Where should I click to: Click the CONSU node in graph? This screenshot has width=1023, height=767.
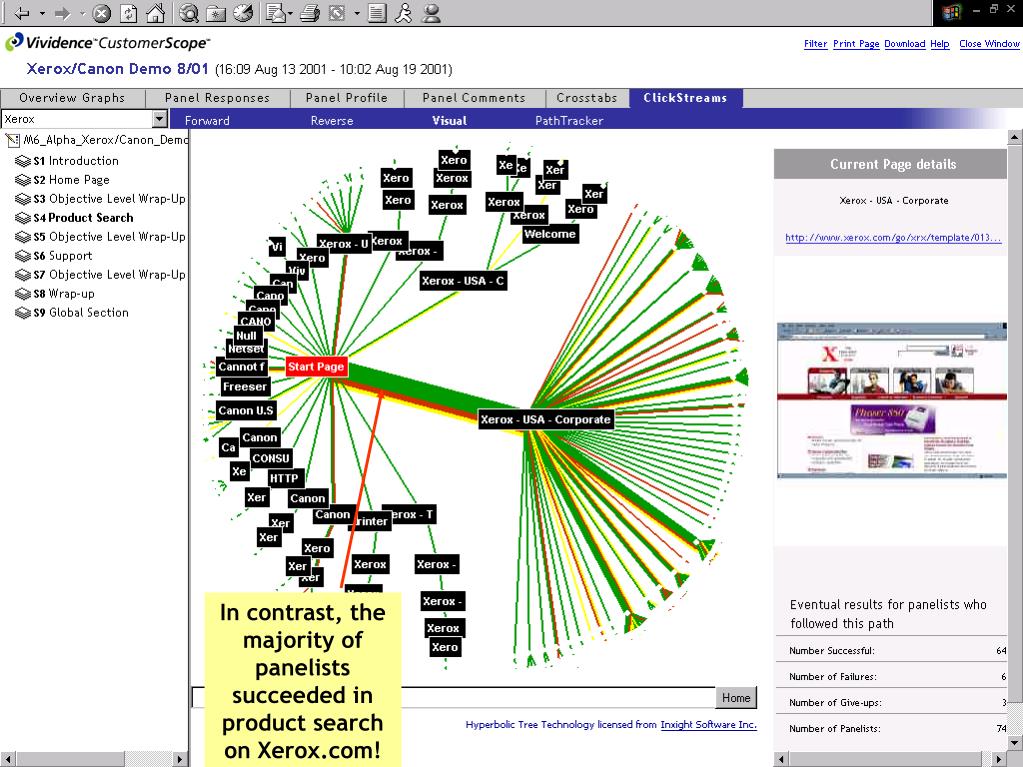point(271,458)
